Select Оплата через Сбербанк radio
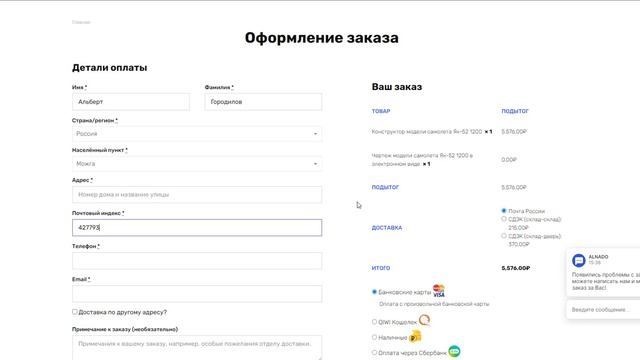Screen dimensions: 640x360 coord(374,352)
